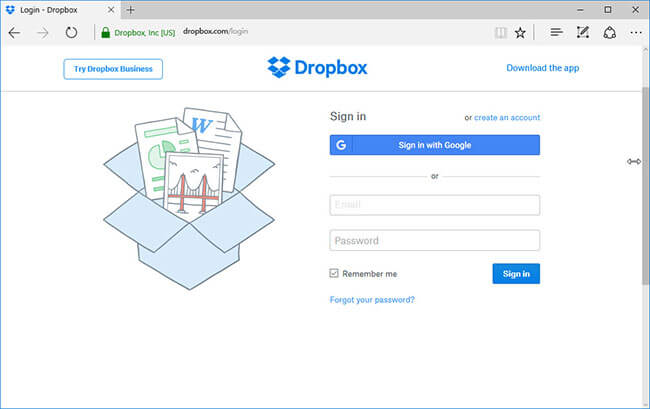Minimize the browser window

[580, 10]
